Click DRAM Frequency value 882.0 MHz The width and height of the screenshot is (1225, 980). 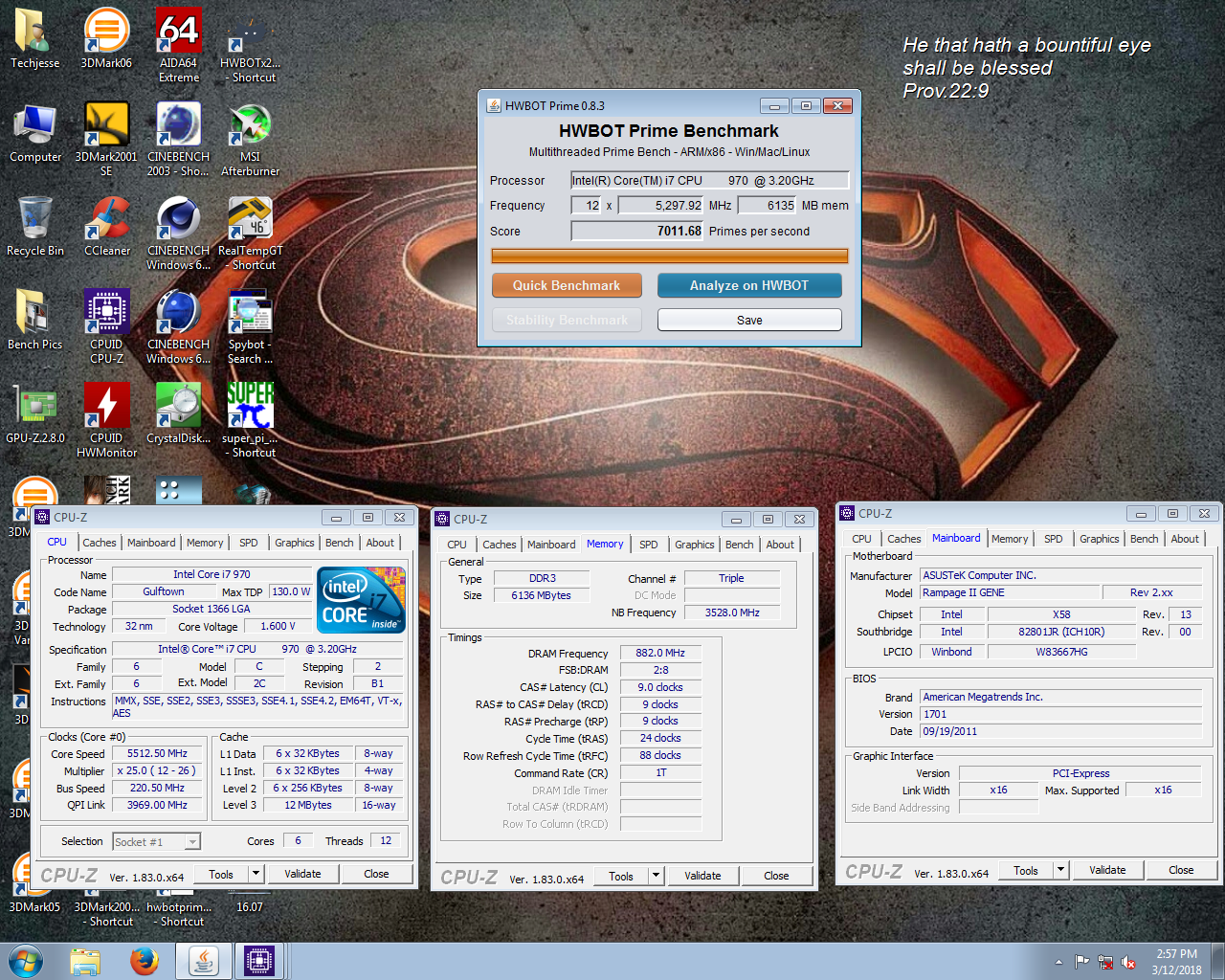[660, 653]
